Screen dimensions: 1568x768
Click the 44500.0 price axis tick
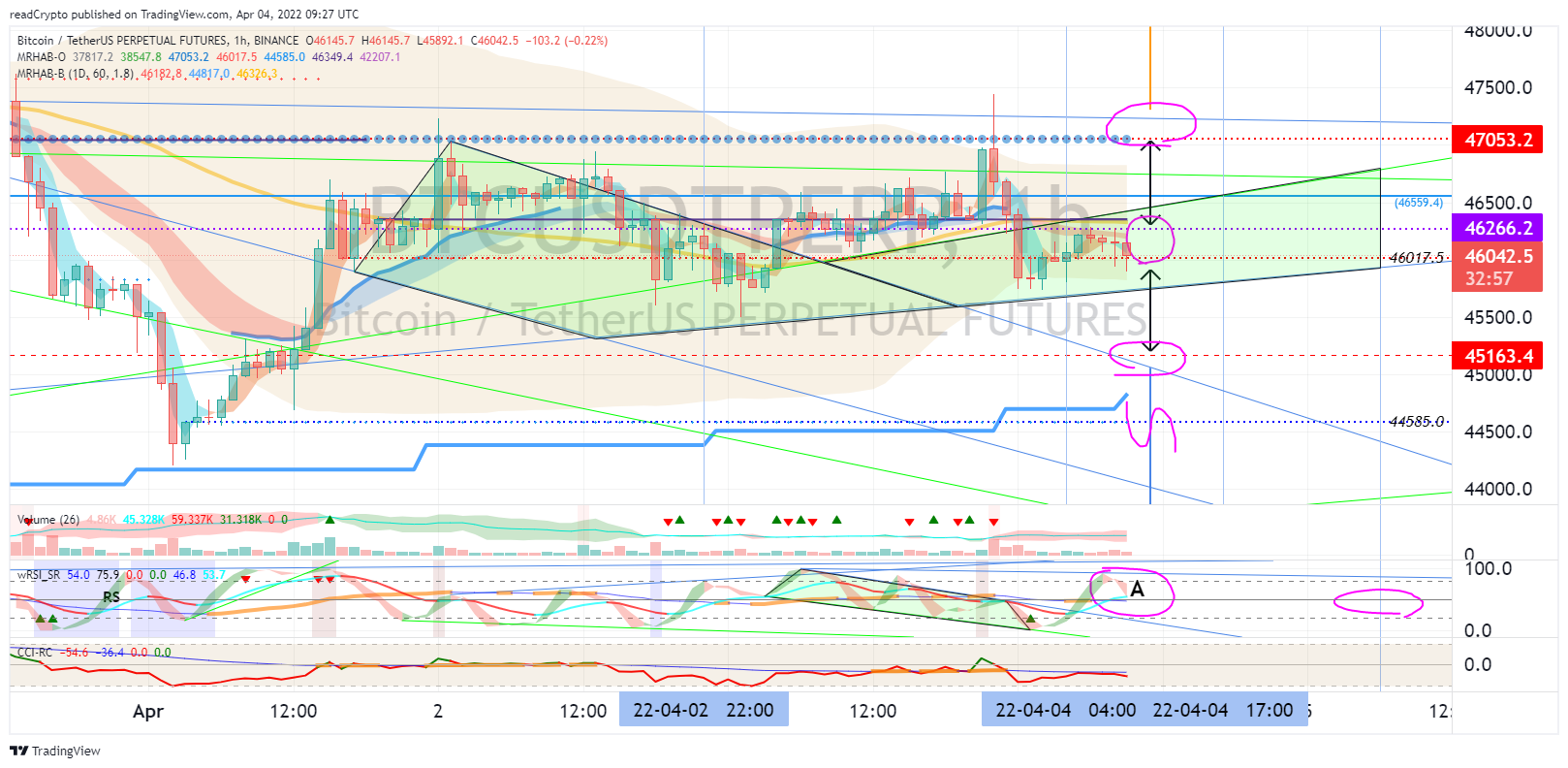tap(1498, 432)
